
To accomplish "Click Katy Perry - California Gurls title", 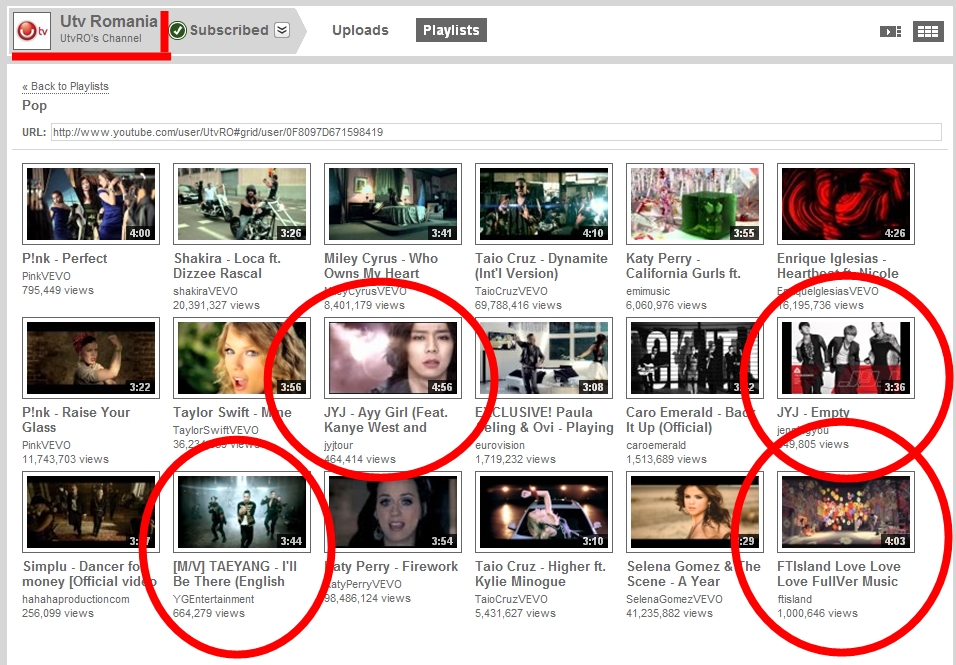I will (683, 266).
